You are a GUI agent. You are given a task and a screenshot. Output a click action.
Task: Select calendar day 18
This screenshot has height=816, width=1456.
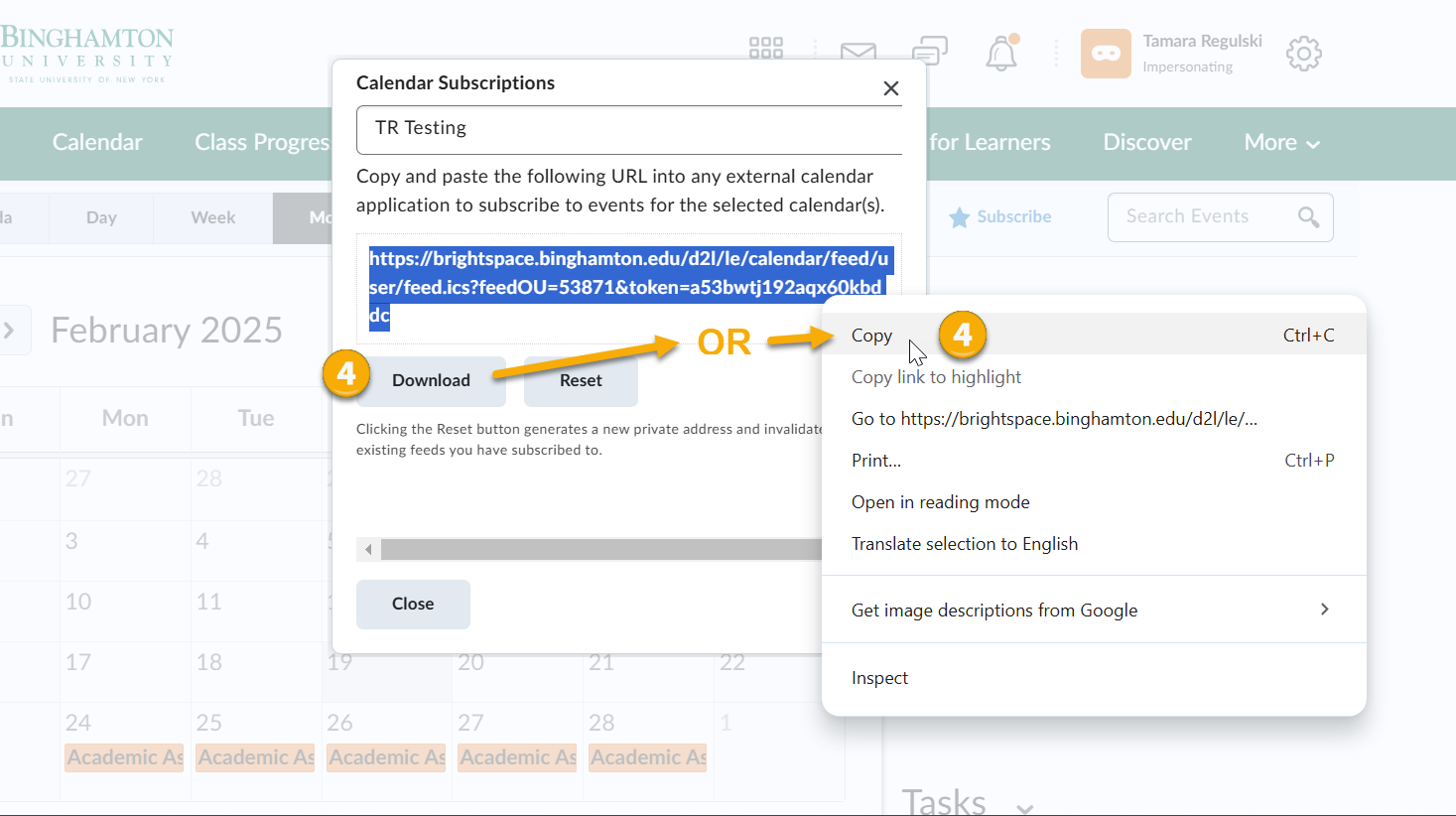point(209,662)
